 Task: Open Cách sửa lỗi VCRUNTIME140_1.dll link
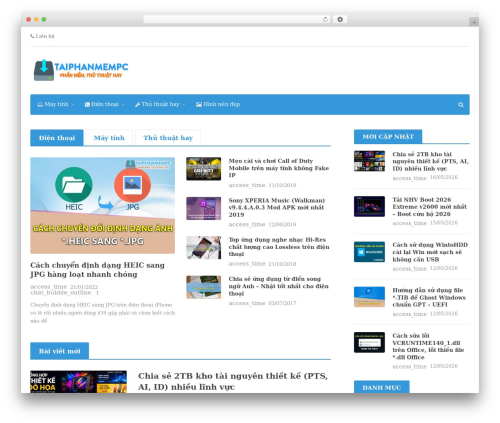[x=428, y=346]
